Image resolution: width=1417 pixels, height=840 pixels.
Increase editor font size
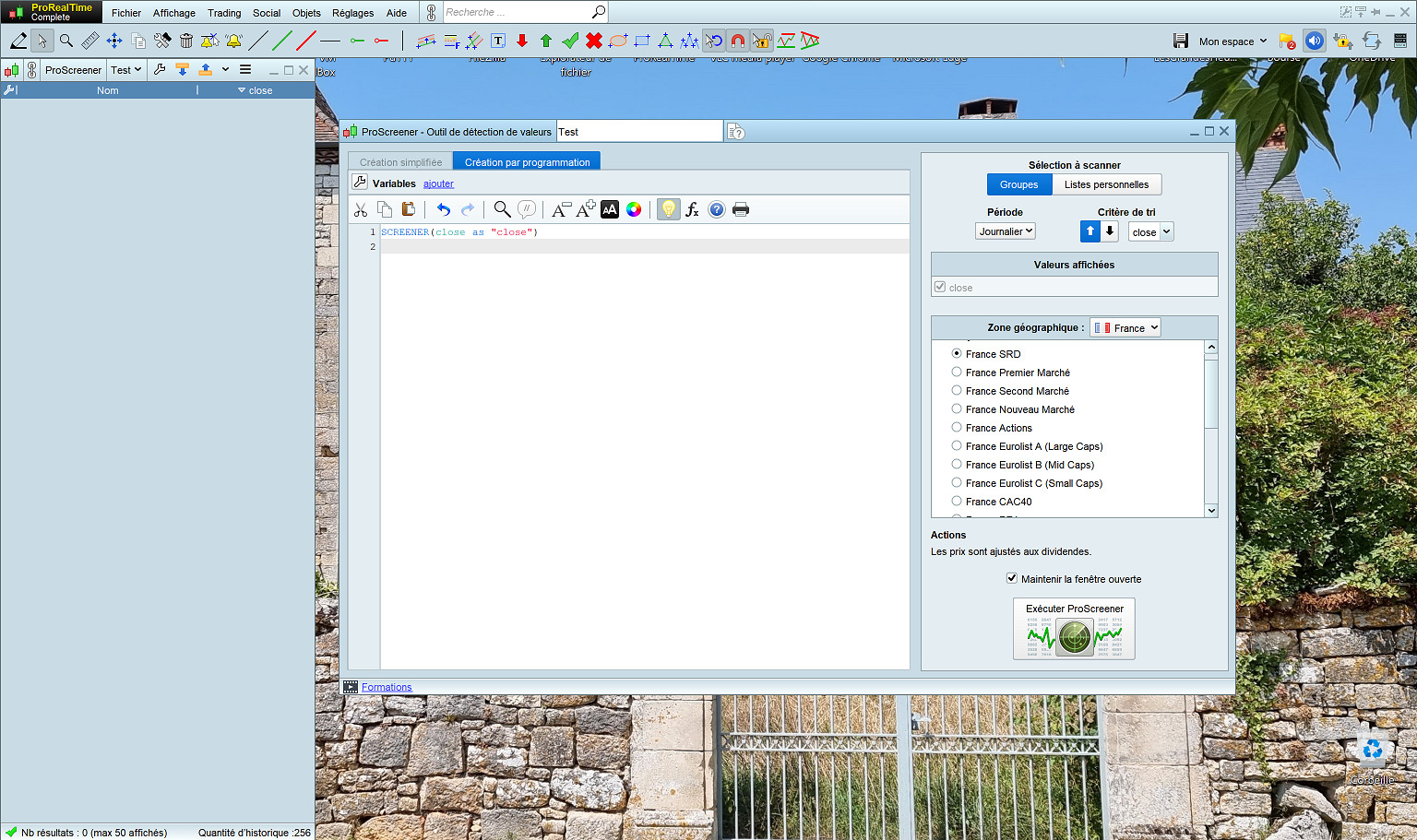[x=586, y=209]
